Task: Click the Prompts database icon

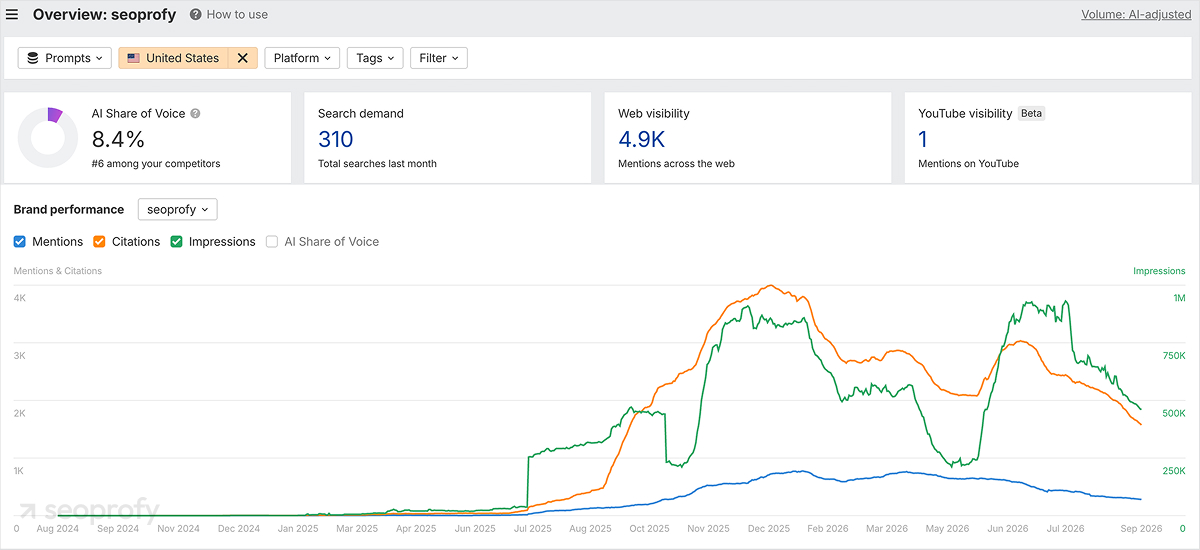Action: click(x=33, y=58)
